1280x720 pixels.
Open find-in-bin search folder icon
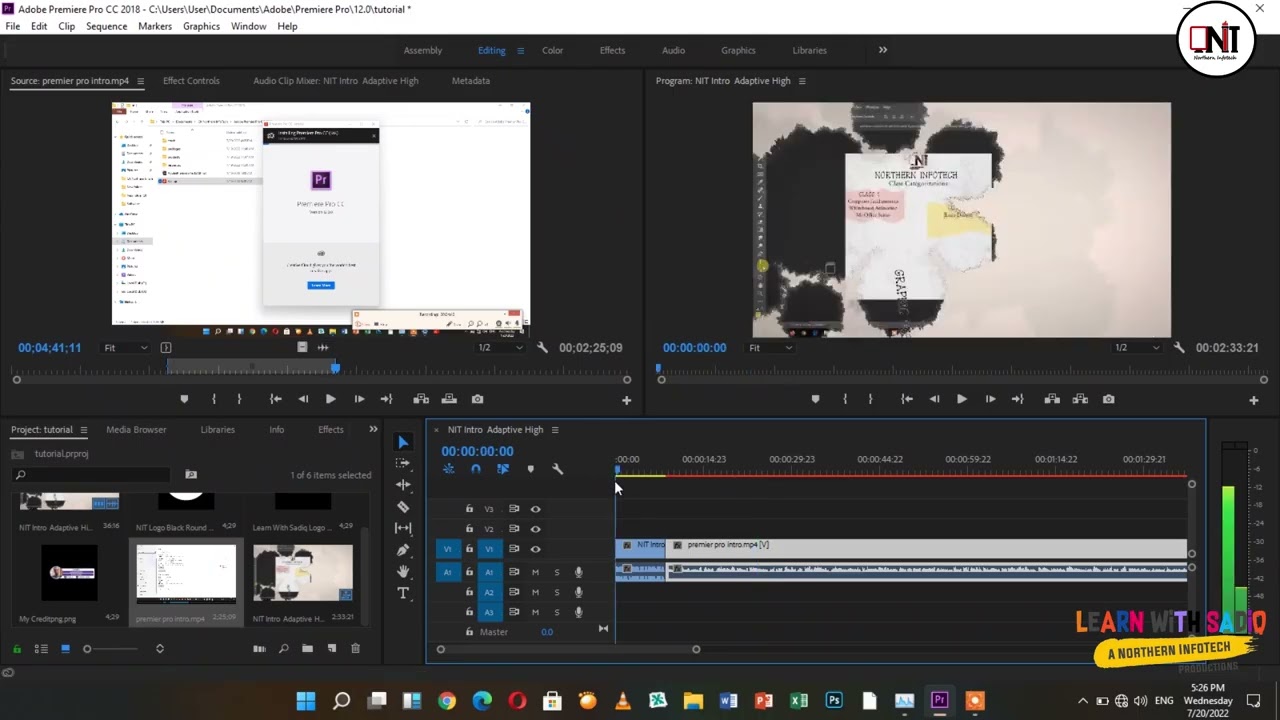pos(191,475)
